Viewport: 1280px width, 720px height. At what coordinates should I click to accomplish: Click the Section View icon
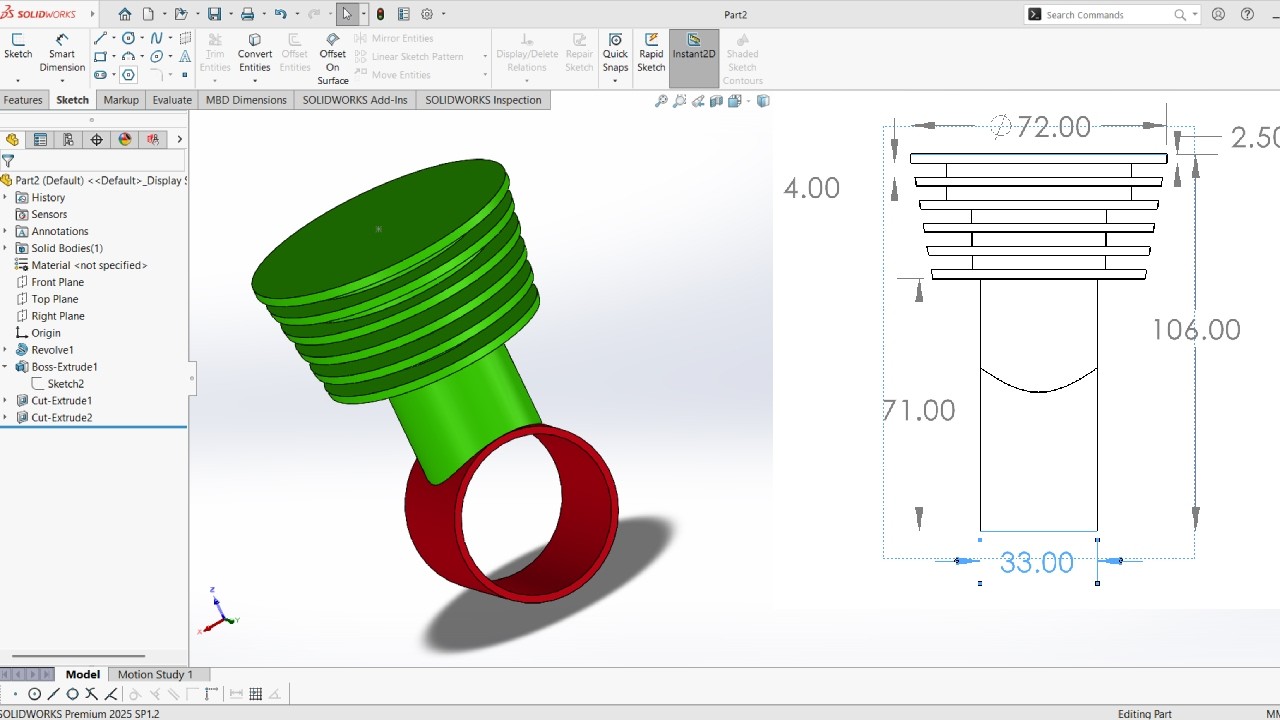point(717,101)
